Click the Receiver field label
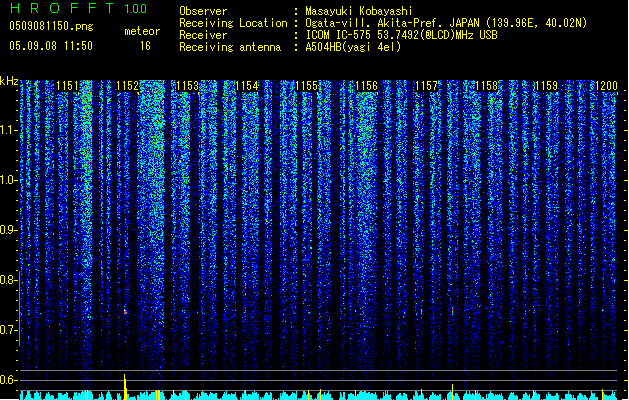Viewport: 629px width, 400px height. click(203, 35)
